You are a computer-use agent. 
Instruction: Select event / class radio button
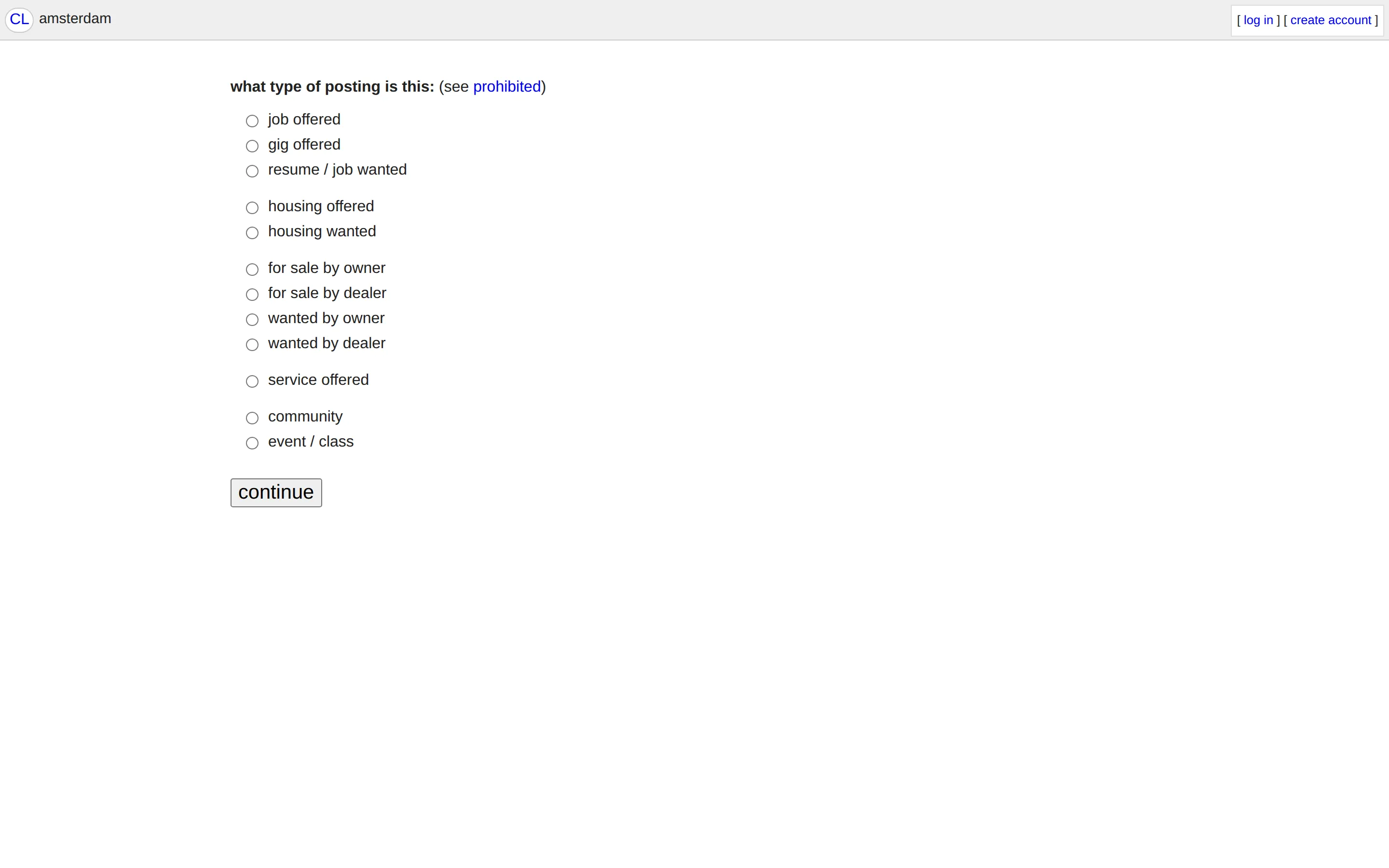coord(252,443)
